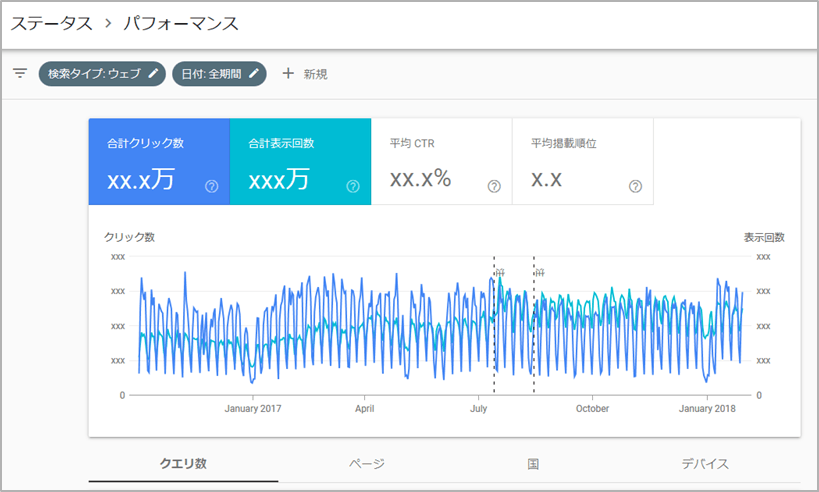Viewport: 819px width, 492px height.
Task: Click pencil icon on 検索タイプ: ウェブ chip
Action: [x=153, y=74]
